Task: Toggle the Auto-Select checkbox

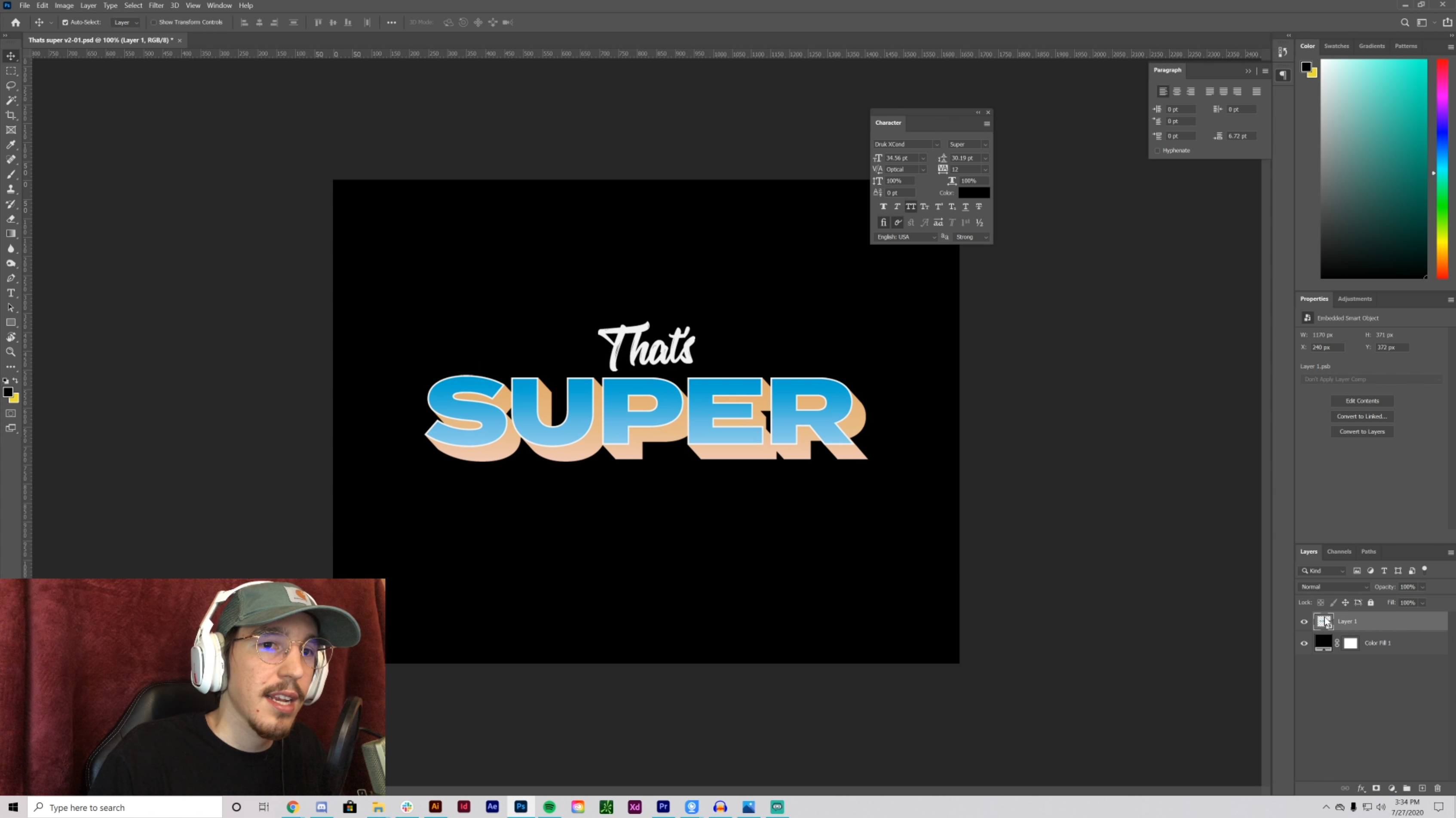Action: click(x=65, y=23)
